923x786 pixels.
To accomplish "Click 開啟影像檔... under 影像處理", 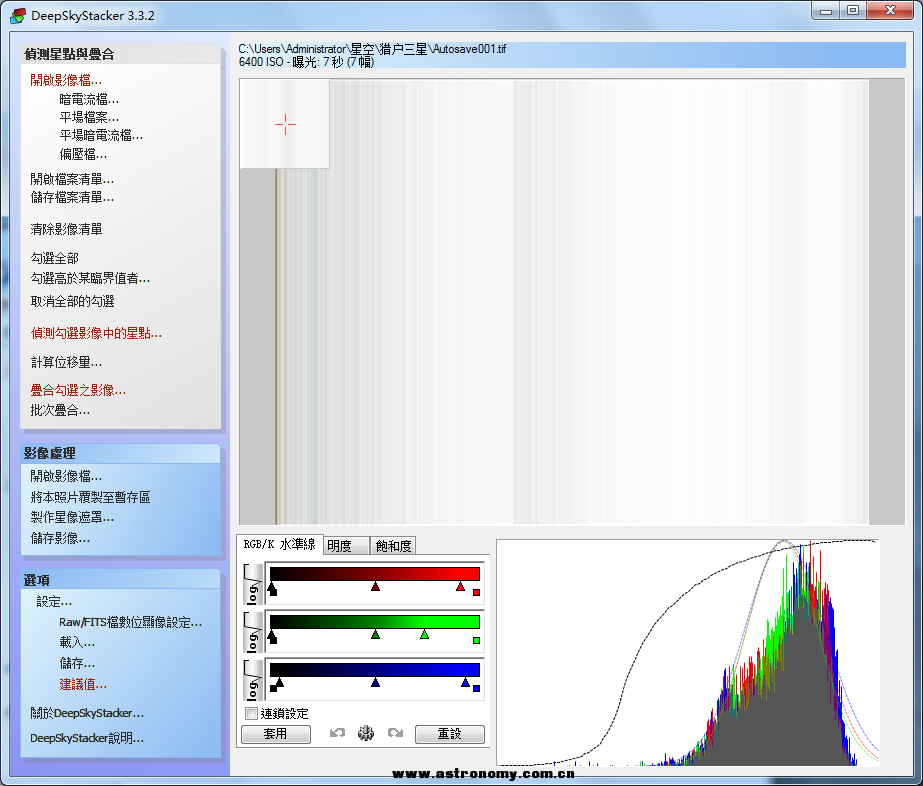I will (66, 476).
